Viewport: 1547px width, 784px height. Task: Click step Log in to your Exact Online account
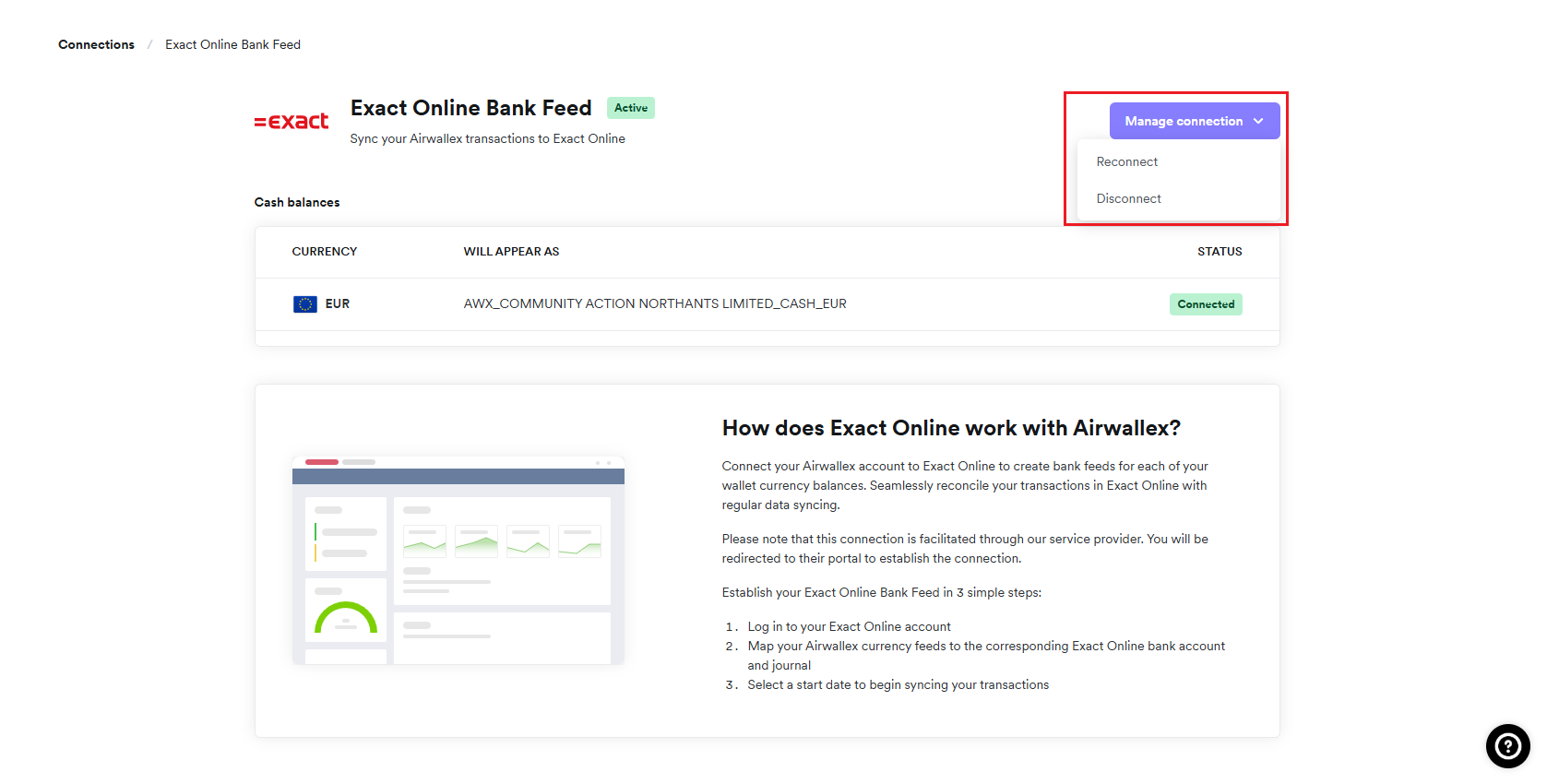tap(849, 626)
